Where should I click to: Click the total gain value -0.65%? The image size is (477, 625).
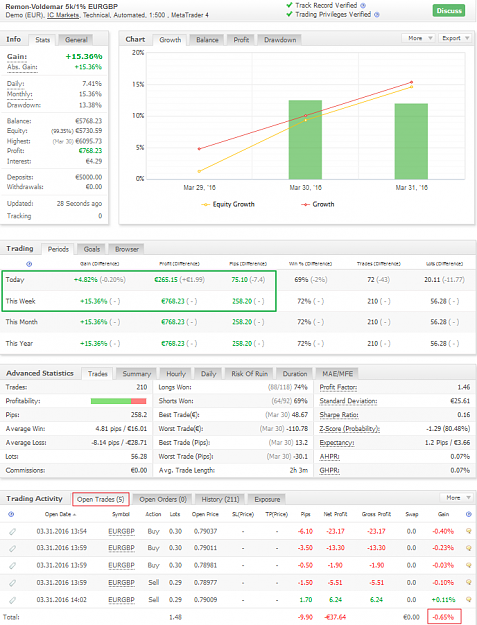coord(444,617)
